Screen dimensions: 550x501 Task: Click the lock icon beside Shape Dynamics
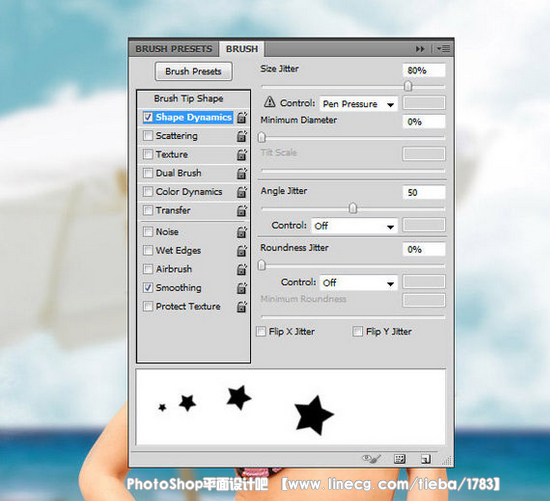coord(242,117)
